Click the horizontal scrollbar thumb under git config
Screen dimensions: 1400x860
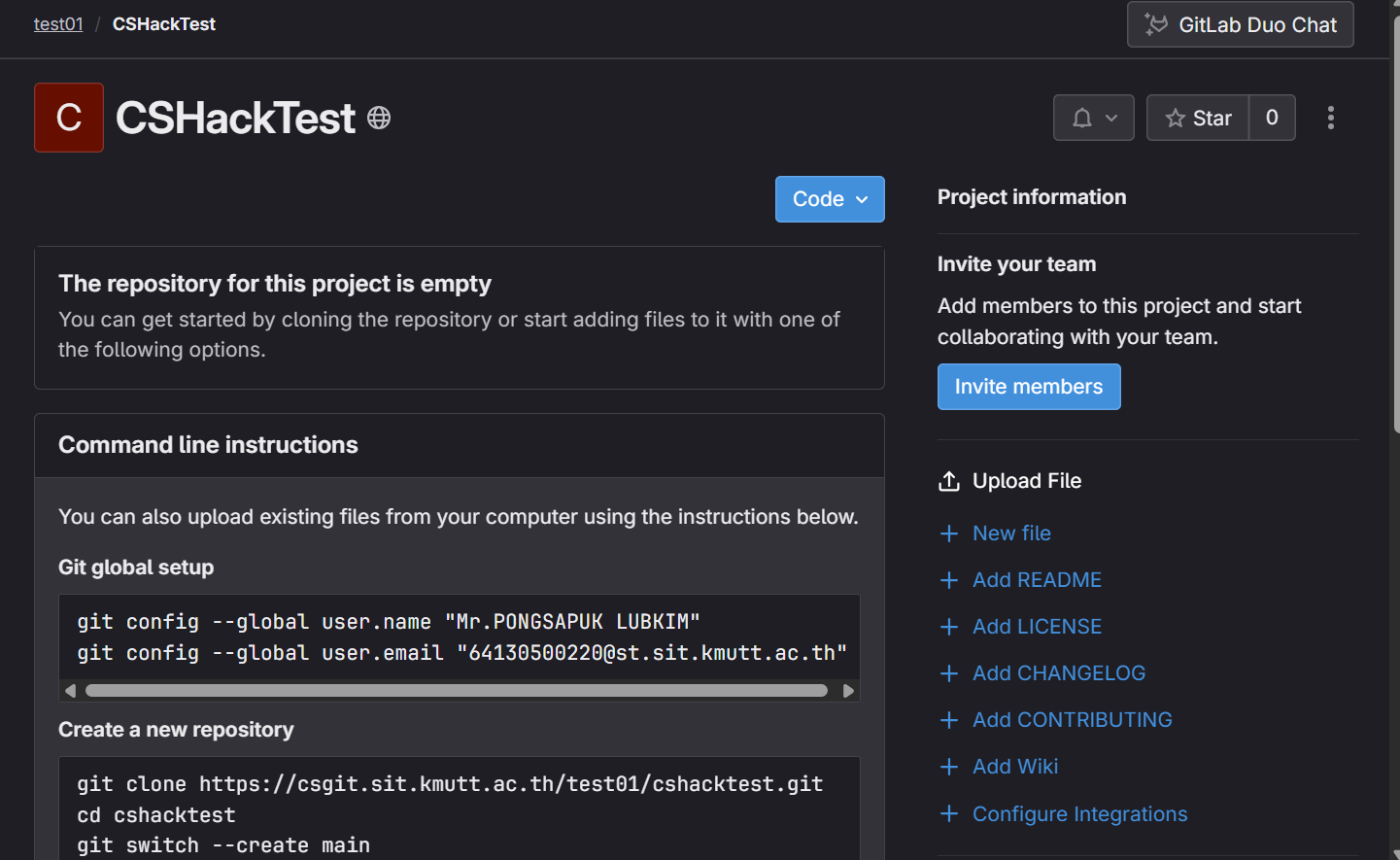(x=457, y=691)
